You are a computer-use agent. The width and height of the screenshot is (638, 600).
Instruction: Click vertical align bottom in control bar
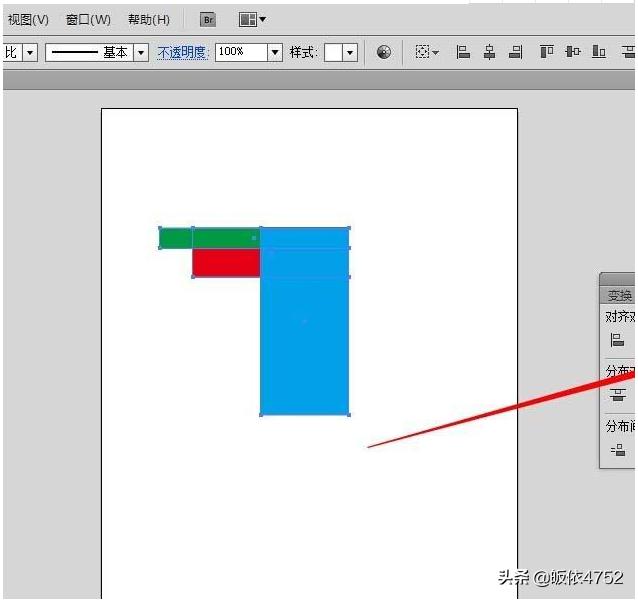point(599,52)
